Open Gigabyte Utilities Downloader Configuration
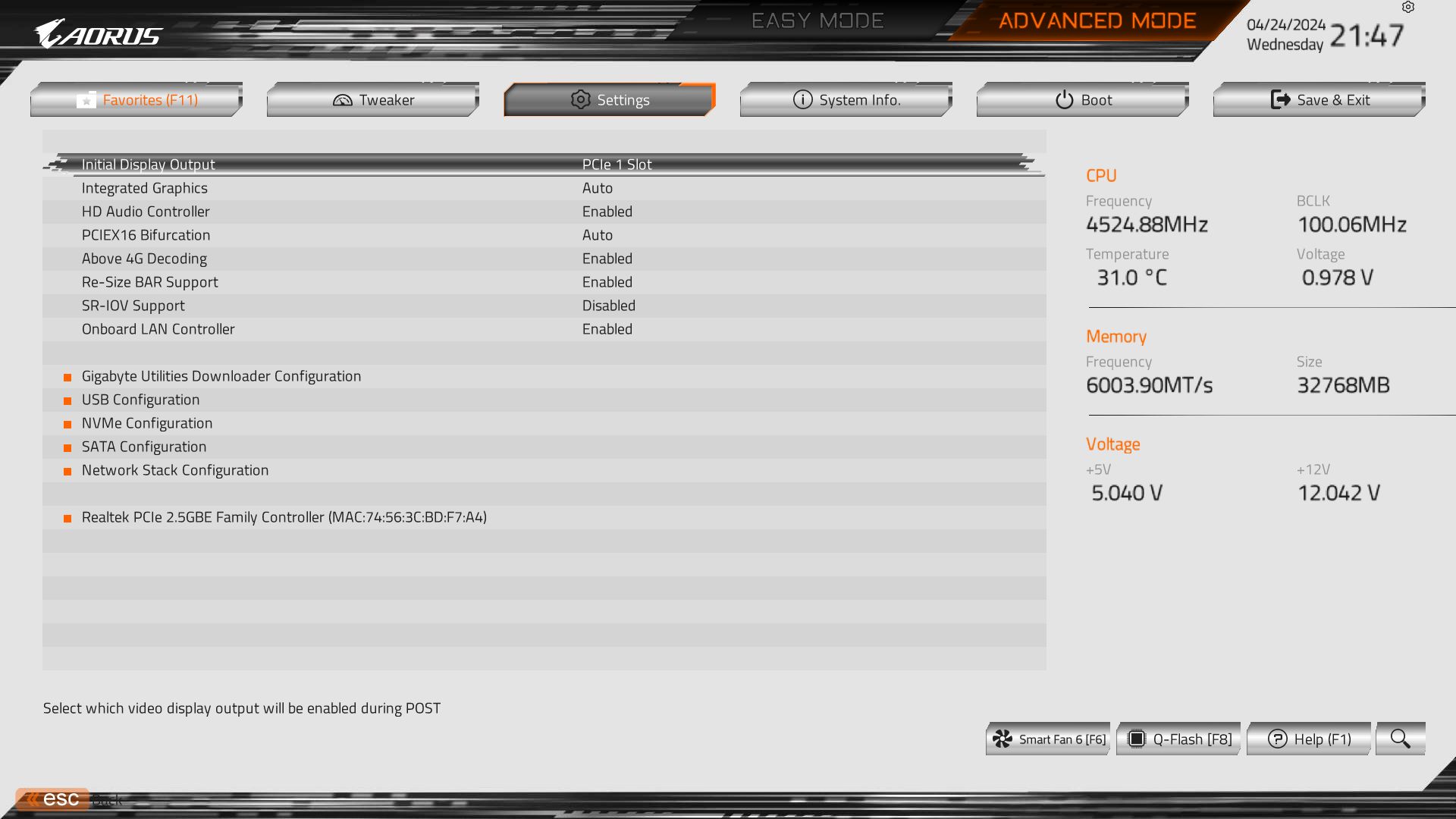Screen dimensions: 1456x819 click(x=221, y=376)
